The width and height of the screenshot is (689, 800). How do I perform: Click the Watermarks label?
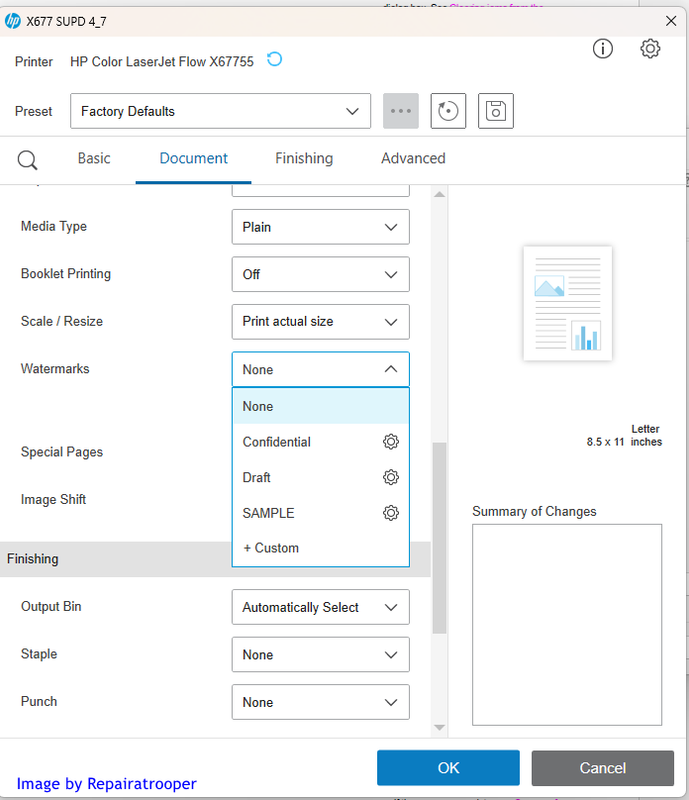(x=55, y=369)
